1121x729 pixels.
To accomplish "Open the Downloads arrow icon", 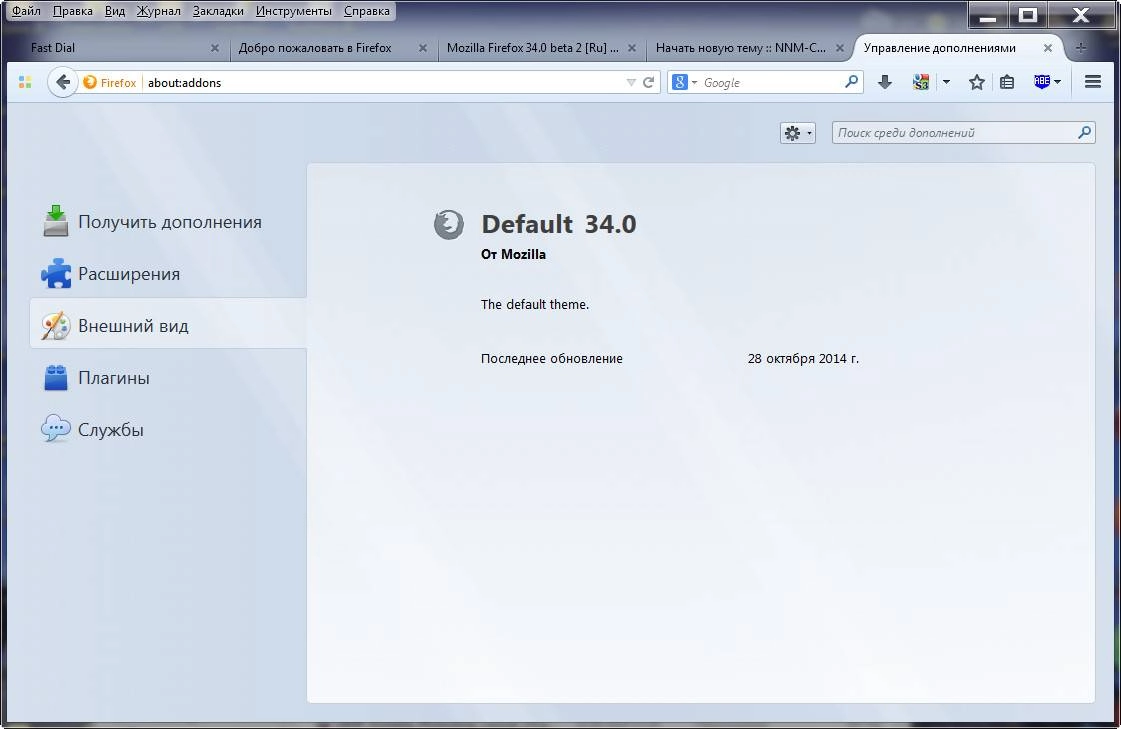I will (x=884, y=82).
